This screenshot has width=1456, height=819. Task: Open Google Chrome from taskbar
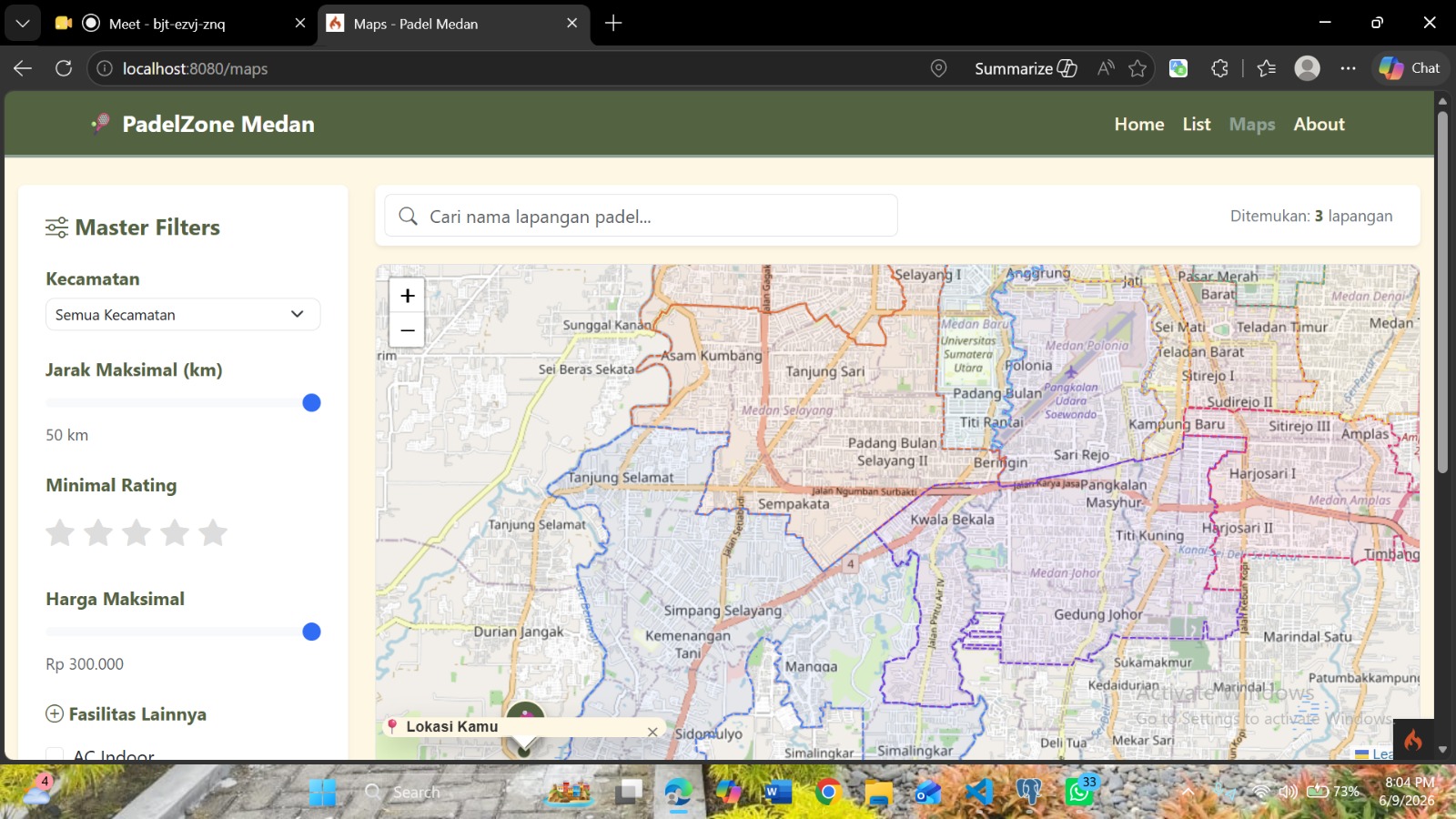828,793
